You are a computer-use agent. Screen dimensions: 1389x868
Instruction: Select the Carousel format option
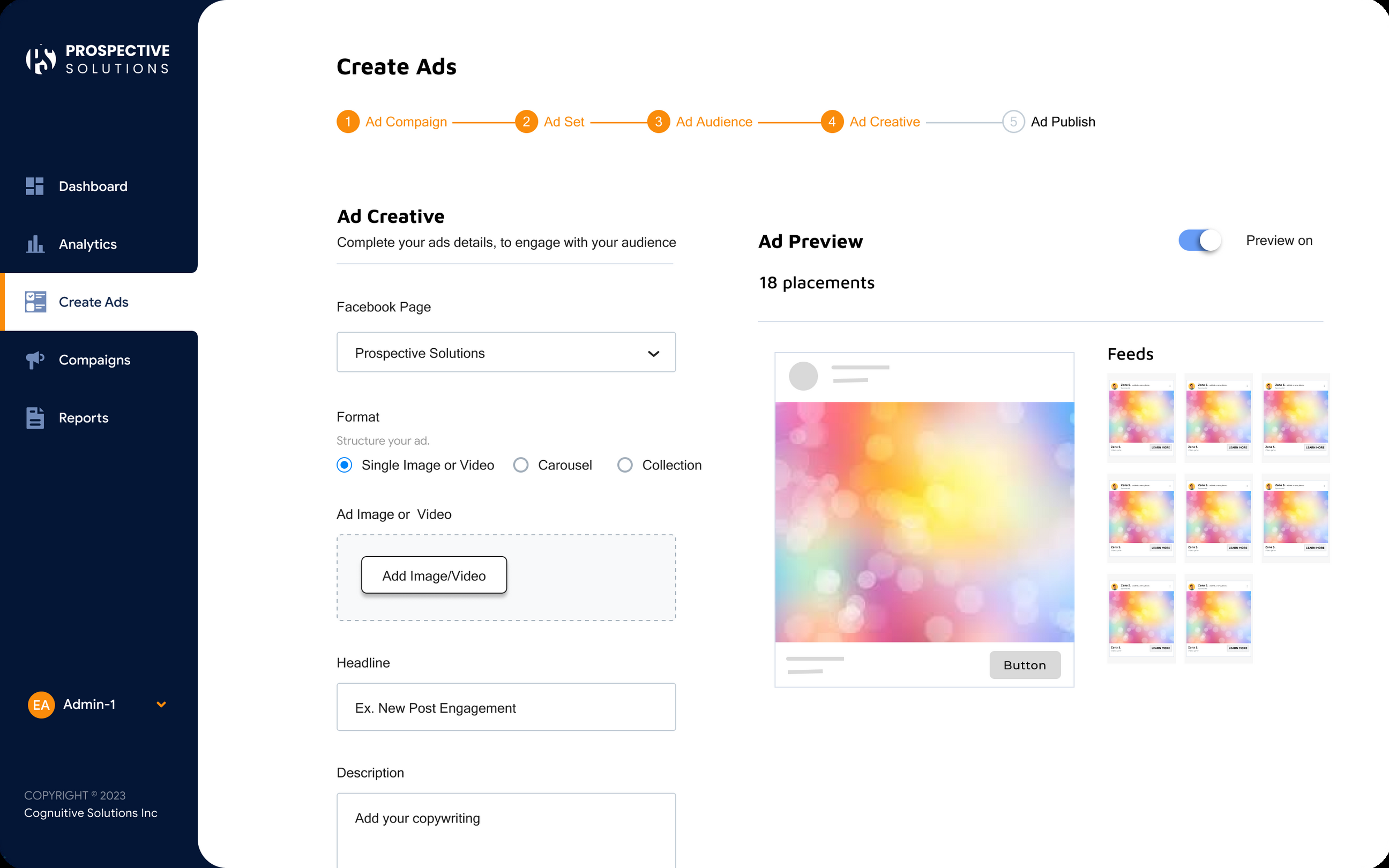(521, 465)
